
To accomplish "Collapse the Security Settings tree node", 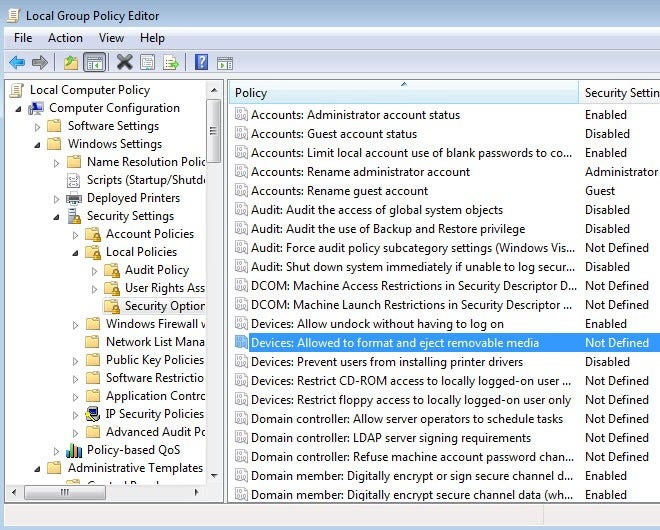I will tap(56, 217).
